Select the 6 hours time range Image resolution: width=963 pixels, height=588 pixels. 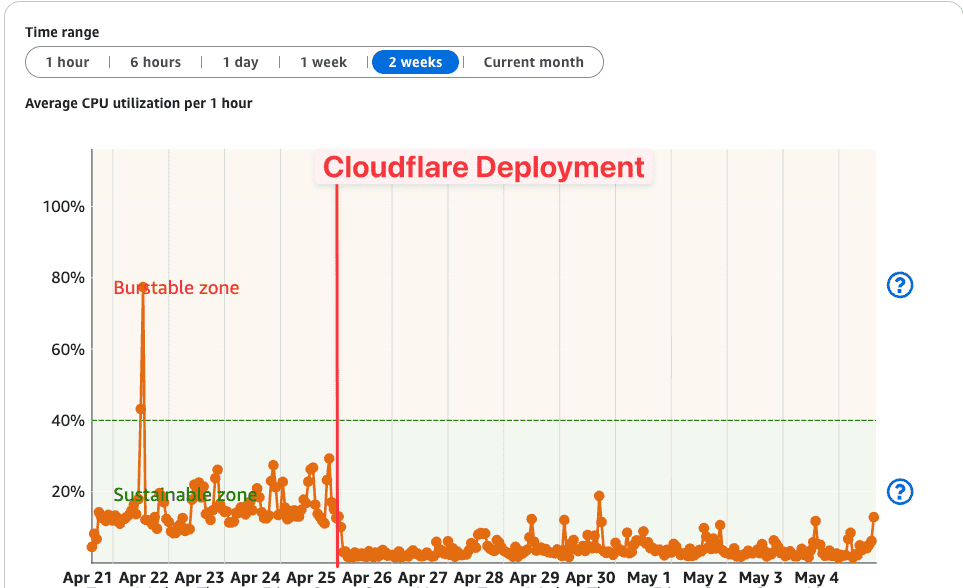(155, 62)
